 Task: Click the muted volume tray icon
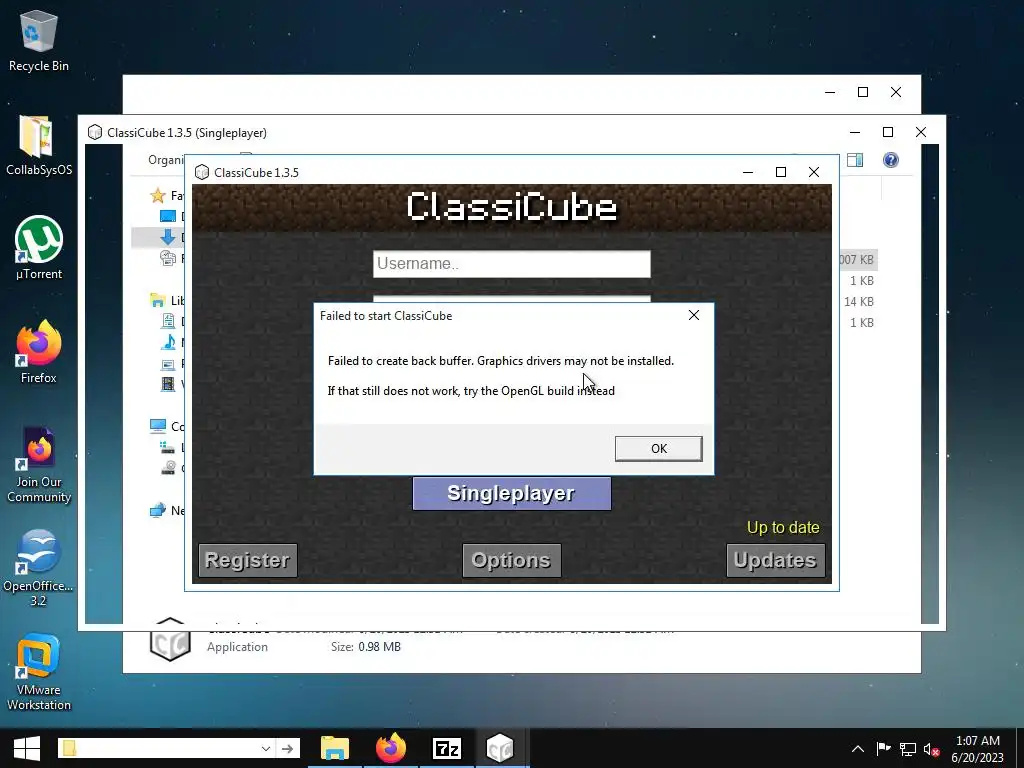pos(931,750)
